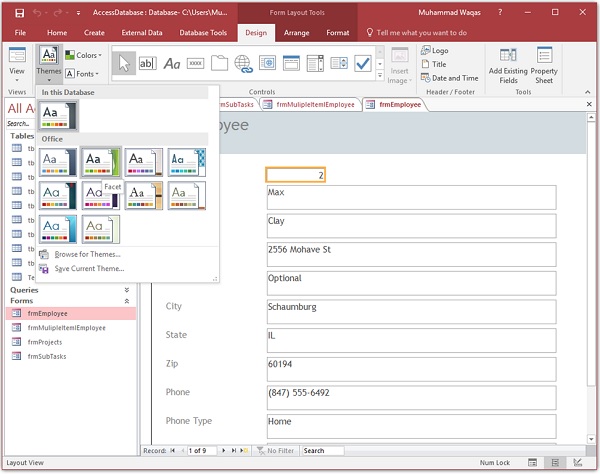
Task: Click the City field containing Schaumburg
Action: tap(410, 308)
